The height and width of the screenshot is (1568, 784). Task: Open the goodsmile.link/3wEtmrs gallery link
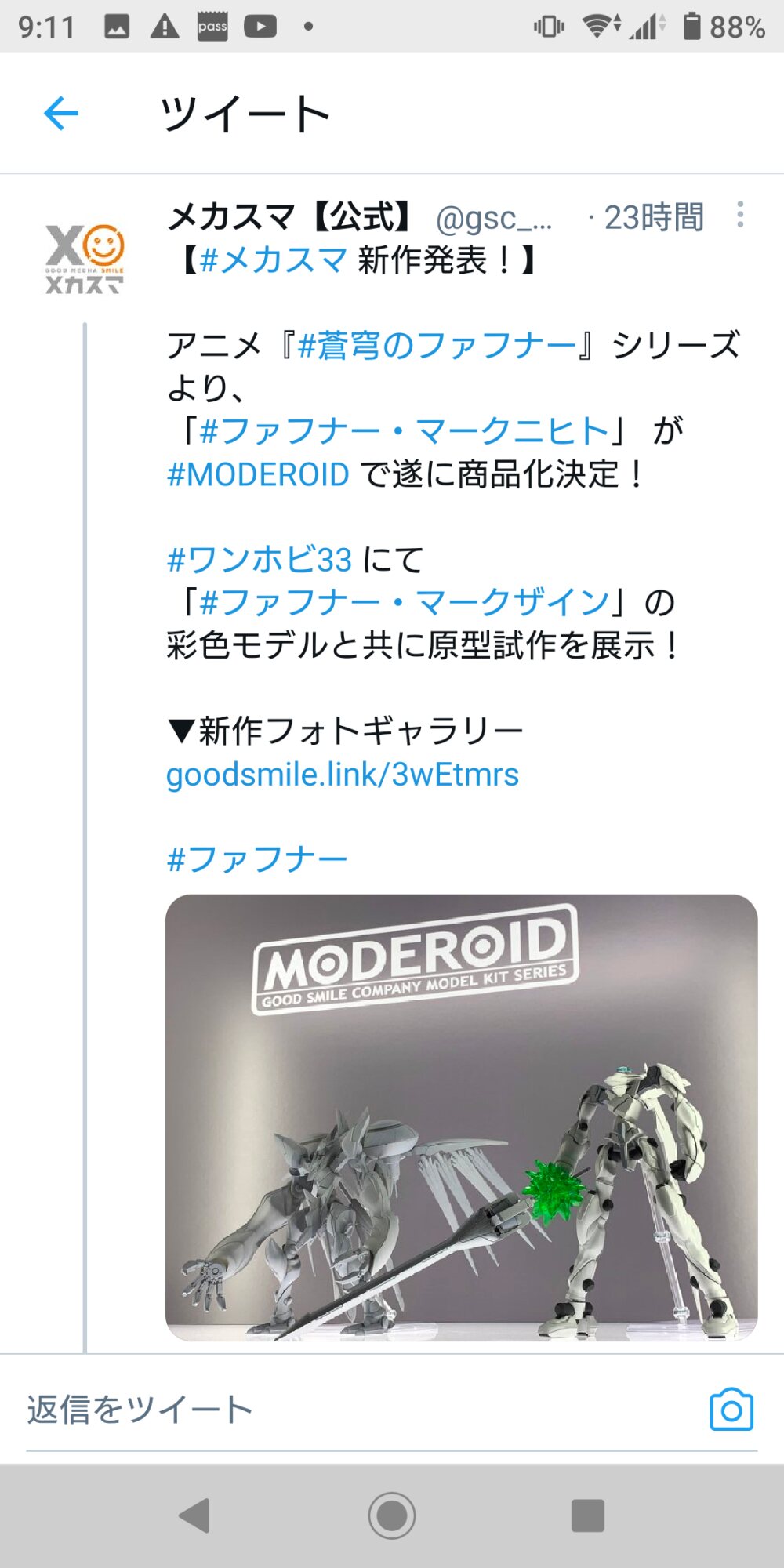(x=343, y=775)
